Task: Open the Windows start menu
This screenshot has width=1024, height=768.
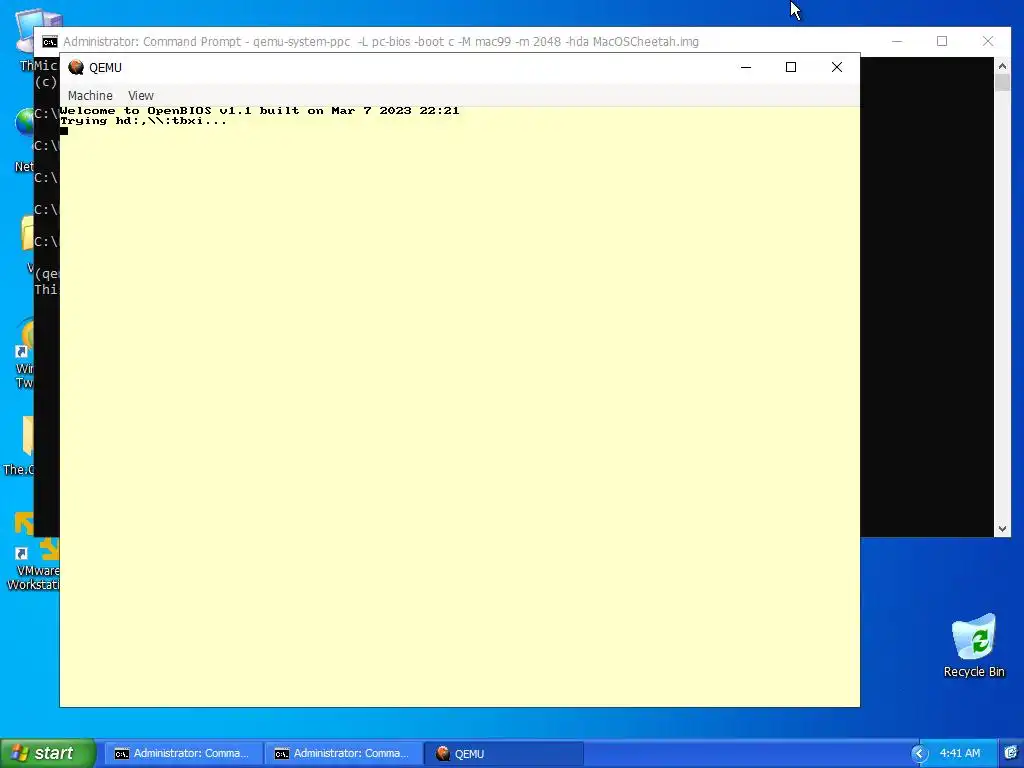Action: pyautogui.click(x=48, y=753)
